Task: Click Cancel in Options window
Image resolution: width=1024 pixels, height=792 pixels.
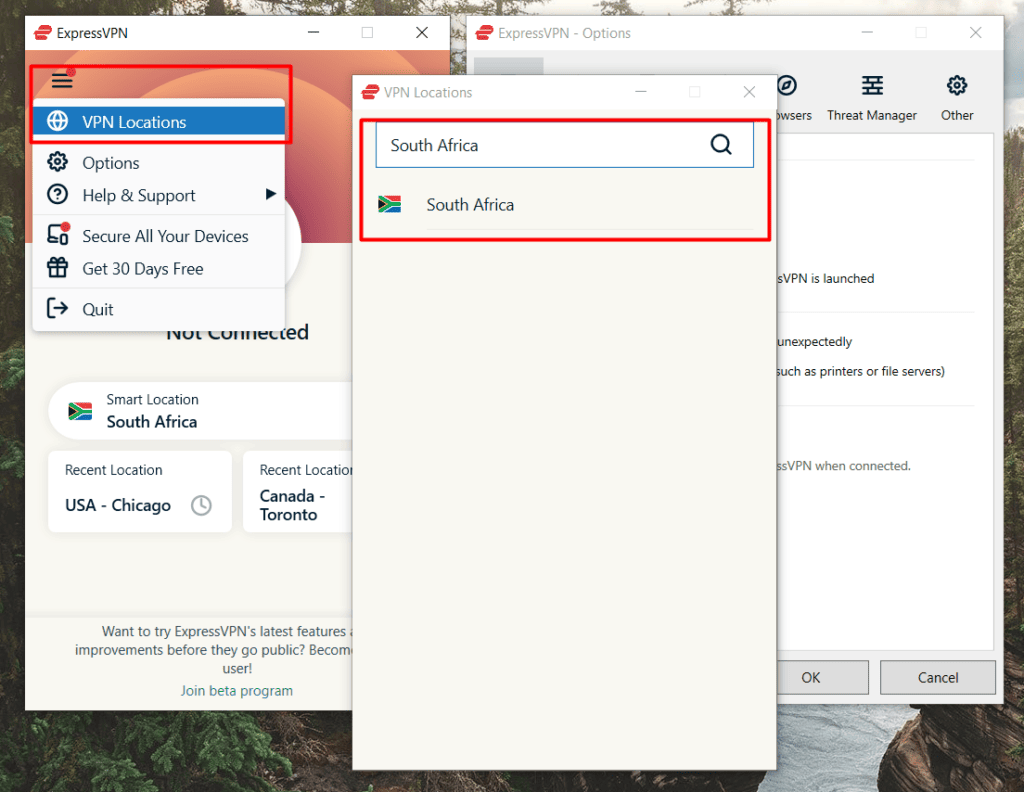Action: click(937, 677)
